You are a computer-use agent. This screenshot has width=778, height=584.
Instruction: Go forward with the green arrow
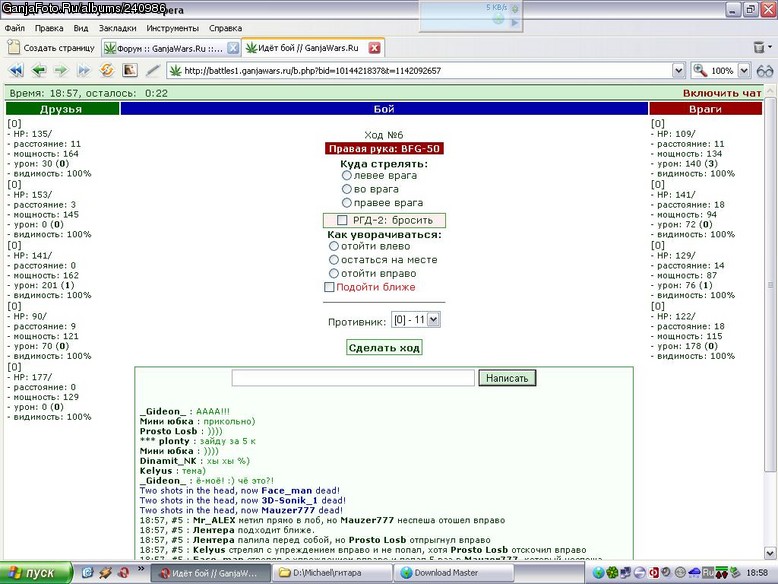pyautogui.click(x=61, y=70)
